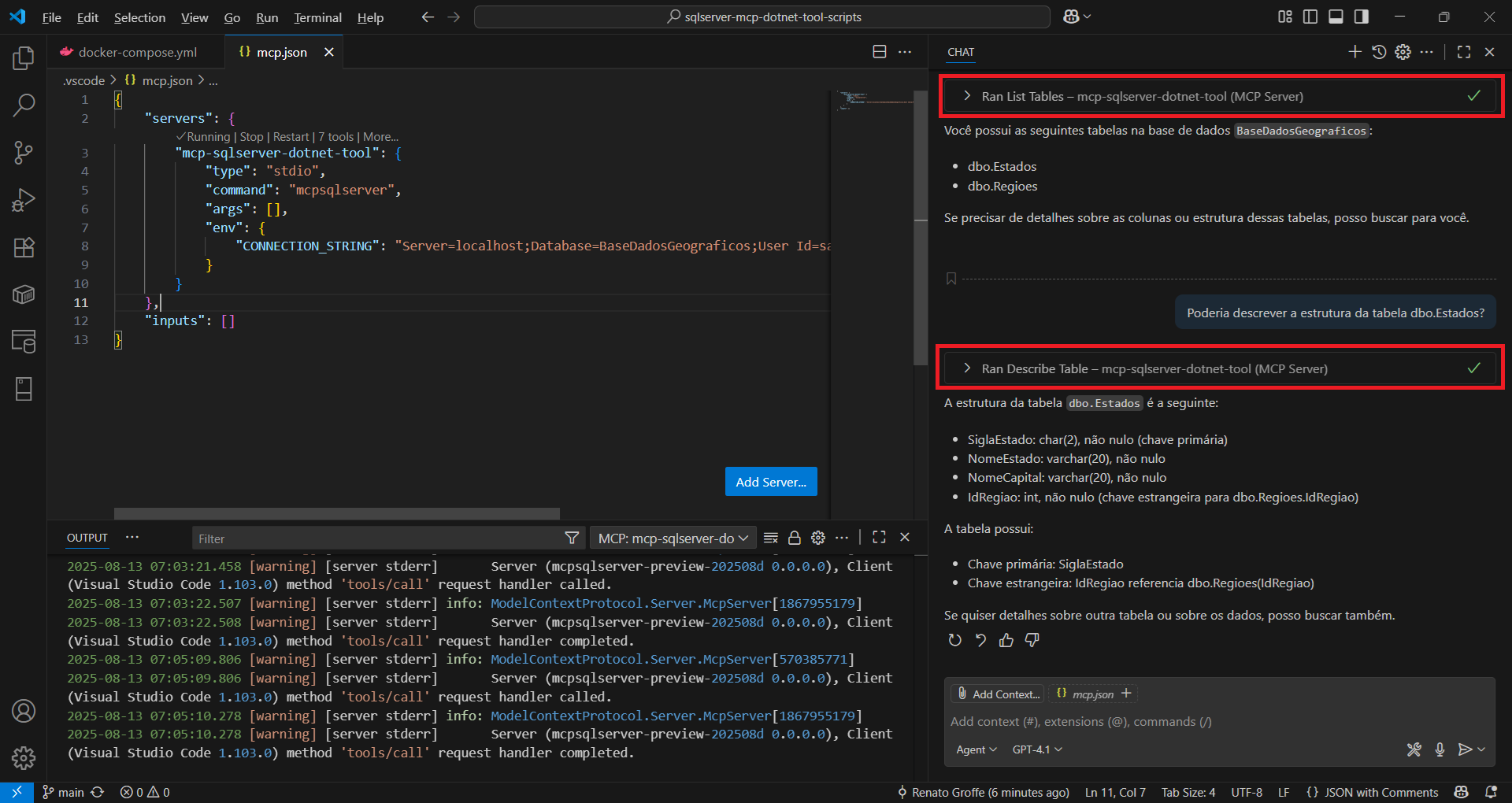Click Stop in the server code lens
1512x803 pixels.
click(251, 136)
